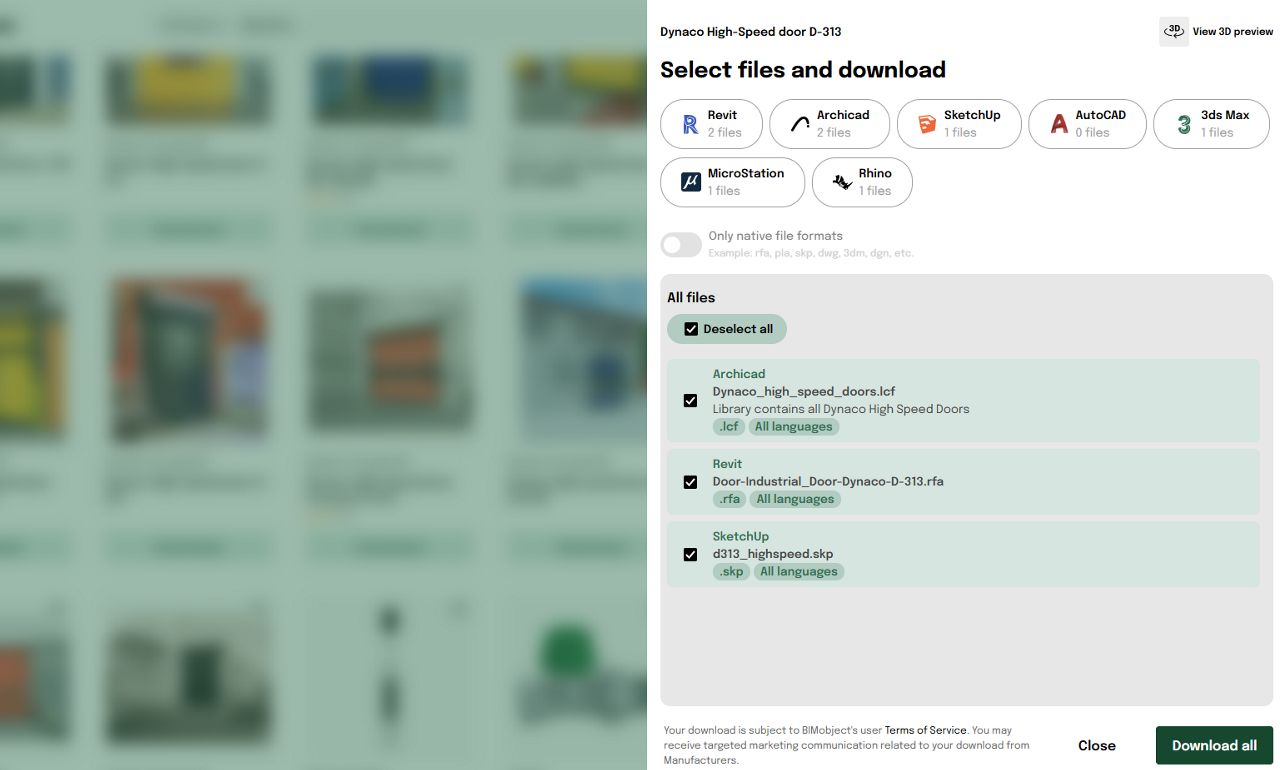The image size is (1280, 770).
Task: Click the .lcf format tag
Action: (729, 427)
